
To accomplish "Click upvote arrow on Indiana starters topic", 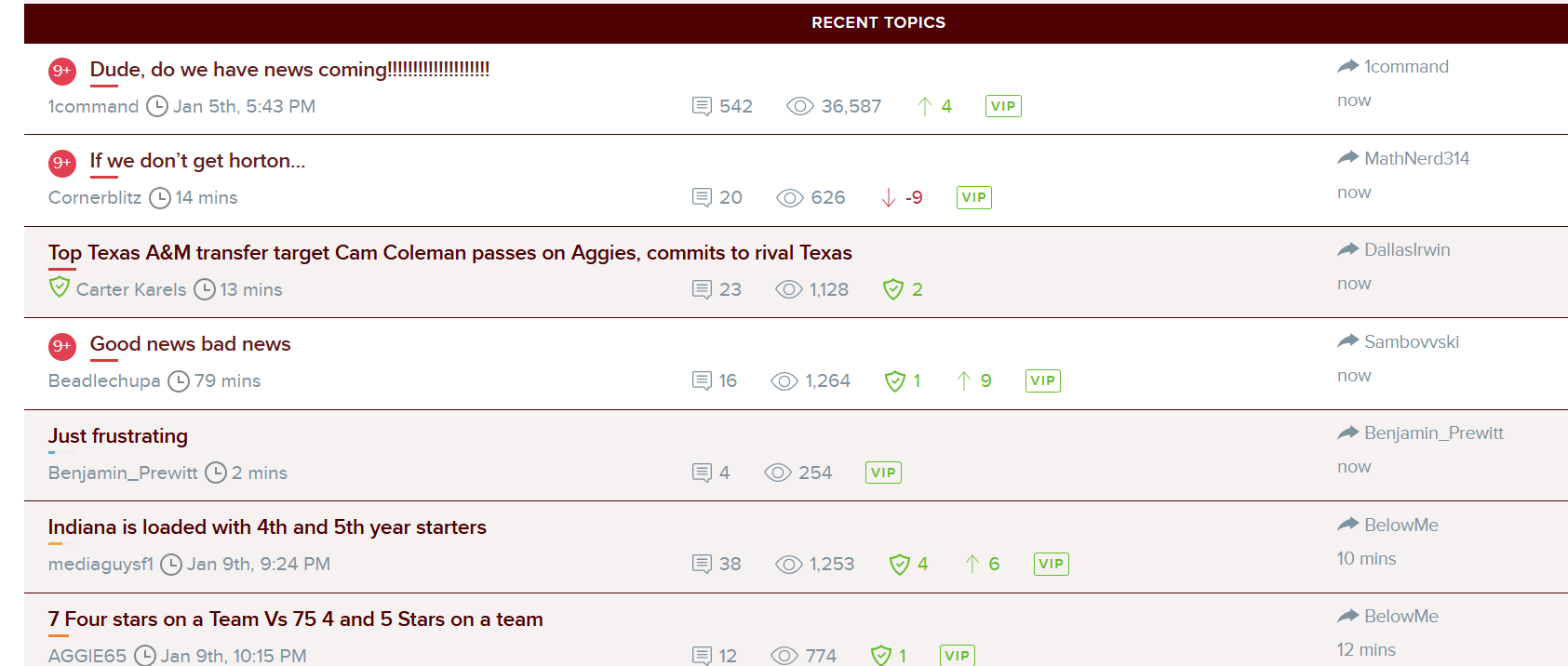I will (x=972, y=564).
